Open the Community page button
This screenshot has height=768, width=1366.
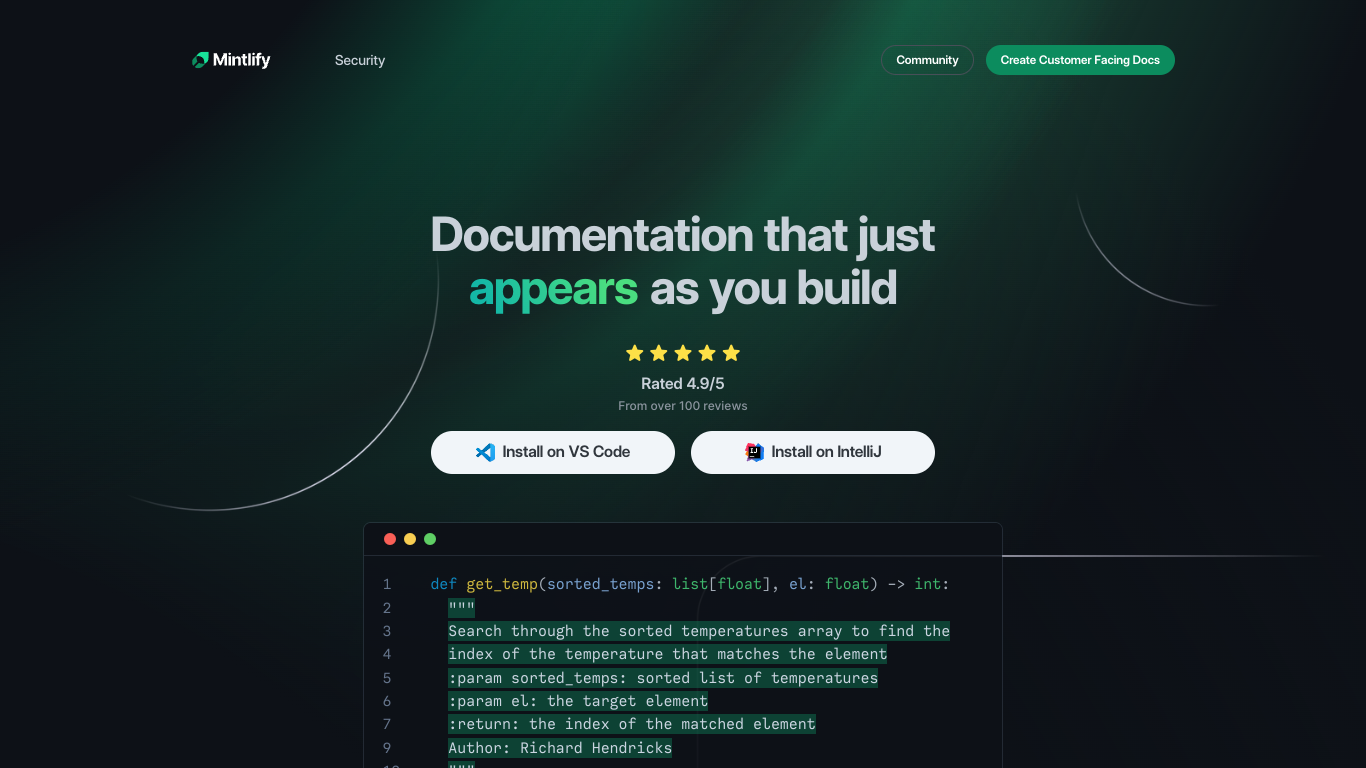coord(927,60)
